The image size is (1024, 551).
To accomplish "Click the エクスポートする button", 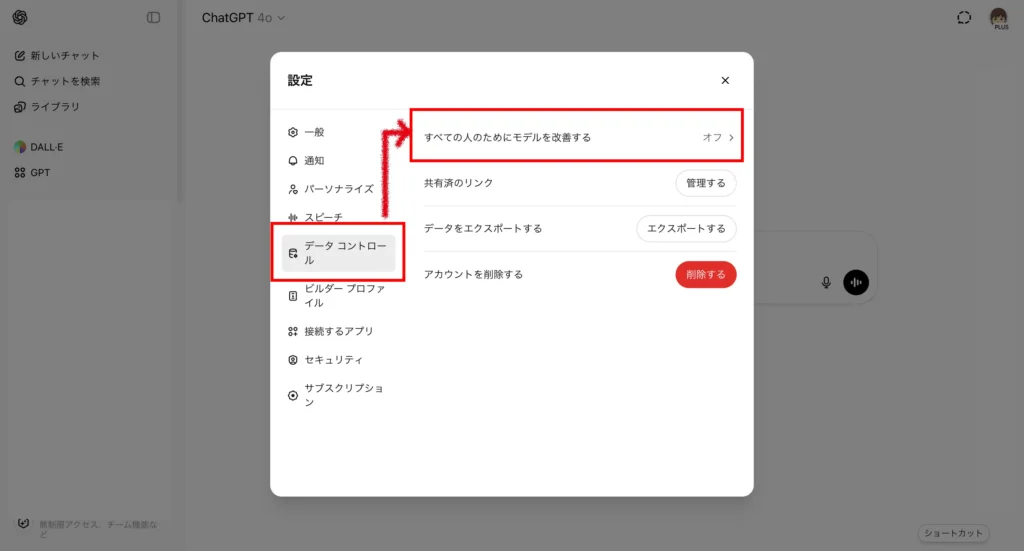I will pos(686,228).
